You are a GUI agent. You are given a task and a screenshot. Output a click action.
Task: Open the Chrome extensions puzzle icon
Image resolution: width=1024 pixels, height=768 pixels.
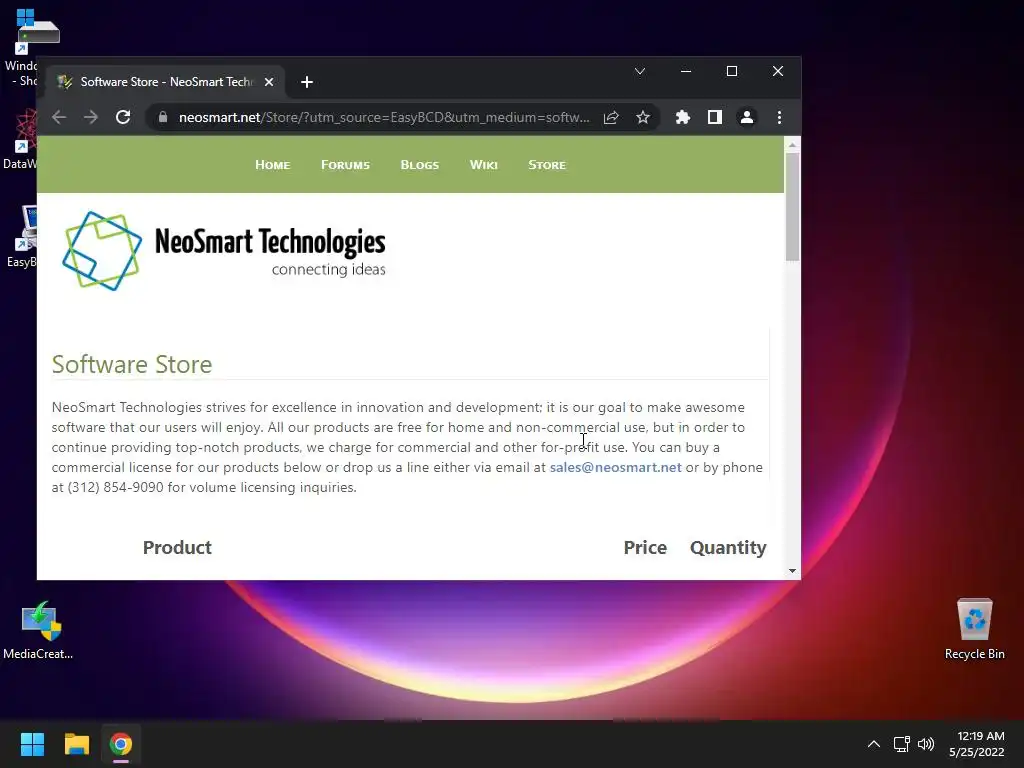(x=682, y=118)
